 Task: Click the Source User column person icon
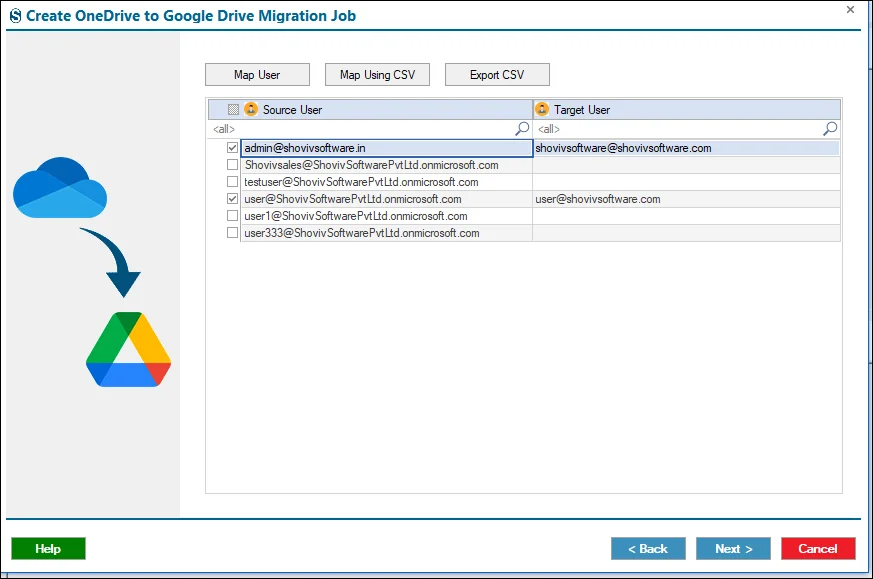[x=251, y=109]
